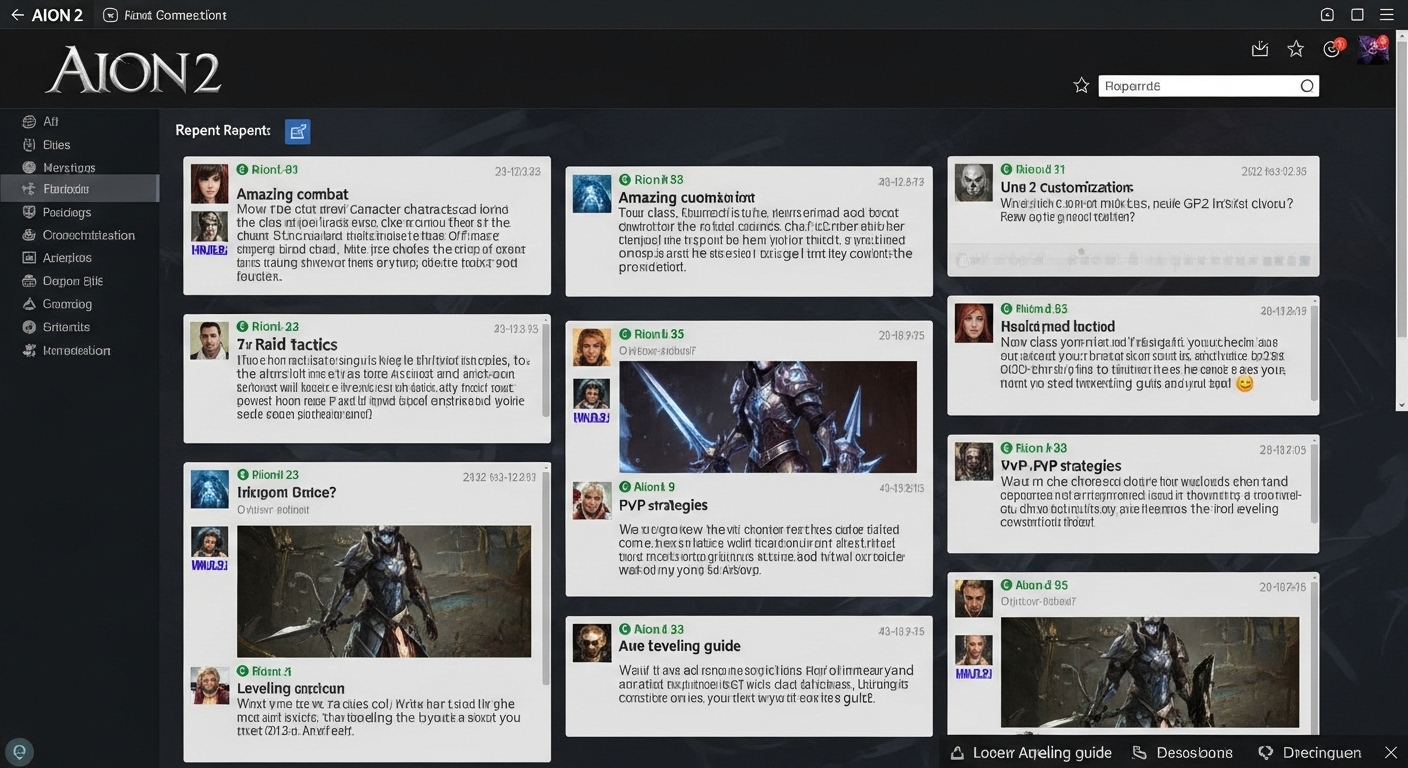This screenshot has height=768, width=1408.
Task: Click the round icon at the bottom-left corner
Action: pyautogui.click(x=19, y=752)
